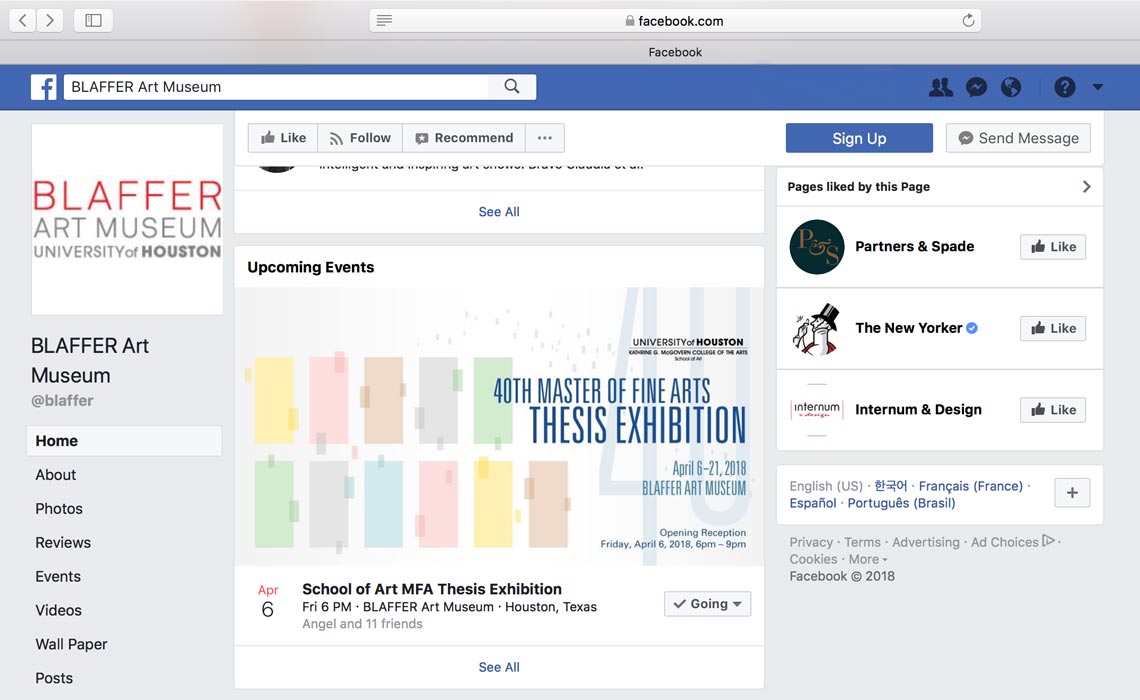Viewport: 1140px width, 700px height.
Task: Click the search magnifier icon
Action: (x=512, y=87)
